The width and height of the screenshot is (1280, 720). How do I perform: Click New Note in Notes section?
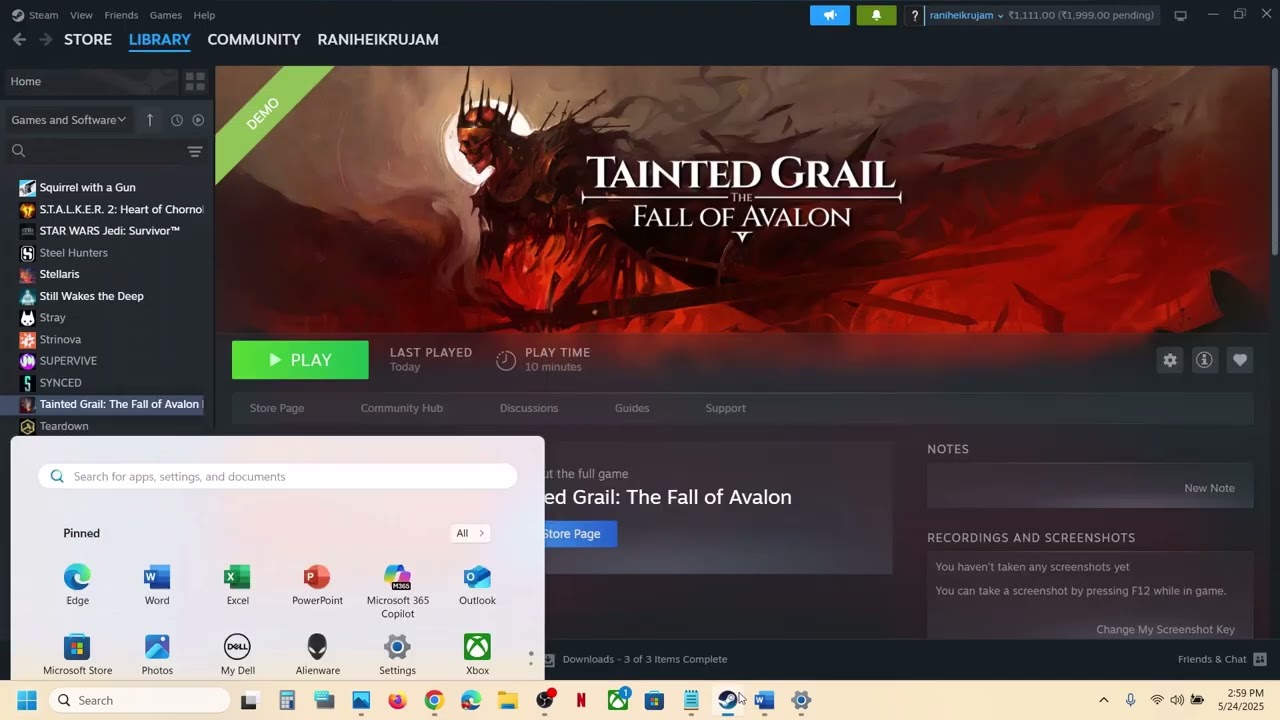(1209, 488)
